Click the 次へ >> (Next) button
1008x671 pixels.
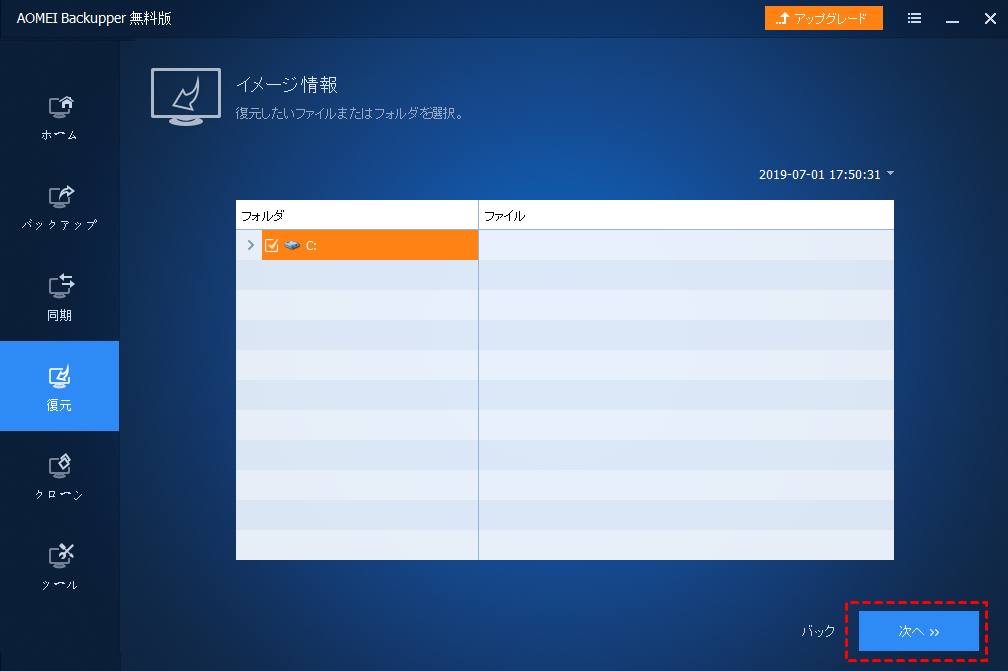coord(919,631)
